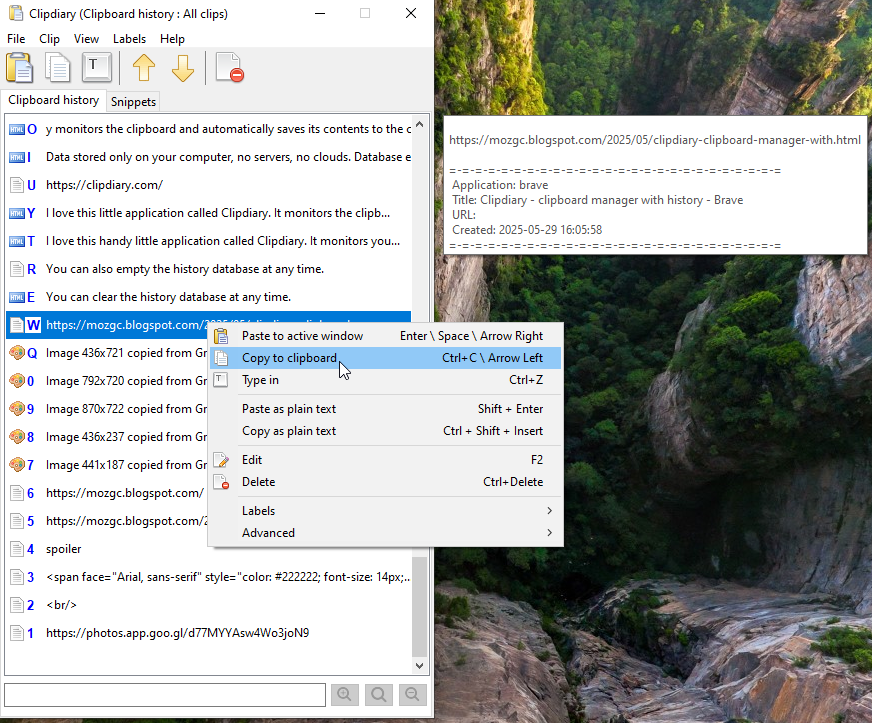Click the HTML icon of clip E
872x723 pixels.
(17, 298)
